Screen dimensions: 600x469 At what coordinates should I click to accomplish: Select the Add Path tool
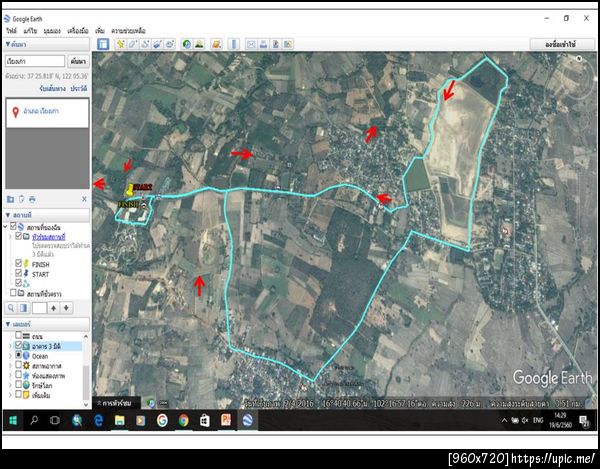[x=145, y=44]
